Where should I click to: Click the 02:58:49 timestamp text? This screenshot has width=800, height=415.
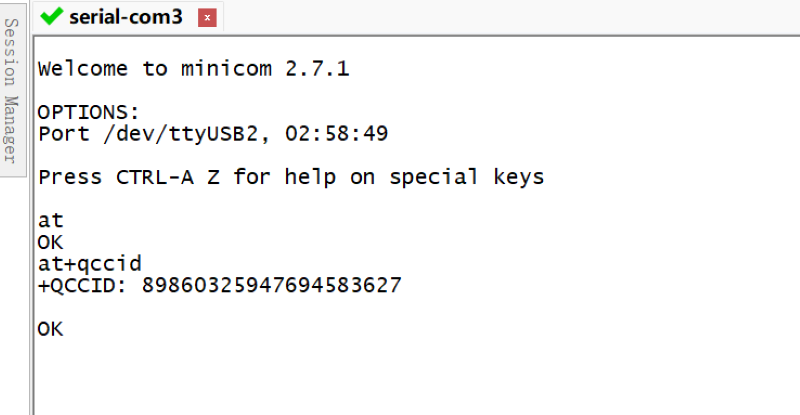(x=337, y=134)
